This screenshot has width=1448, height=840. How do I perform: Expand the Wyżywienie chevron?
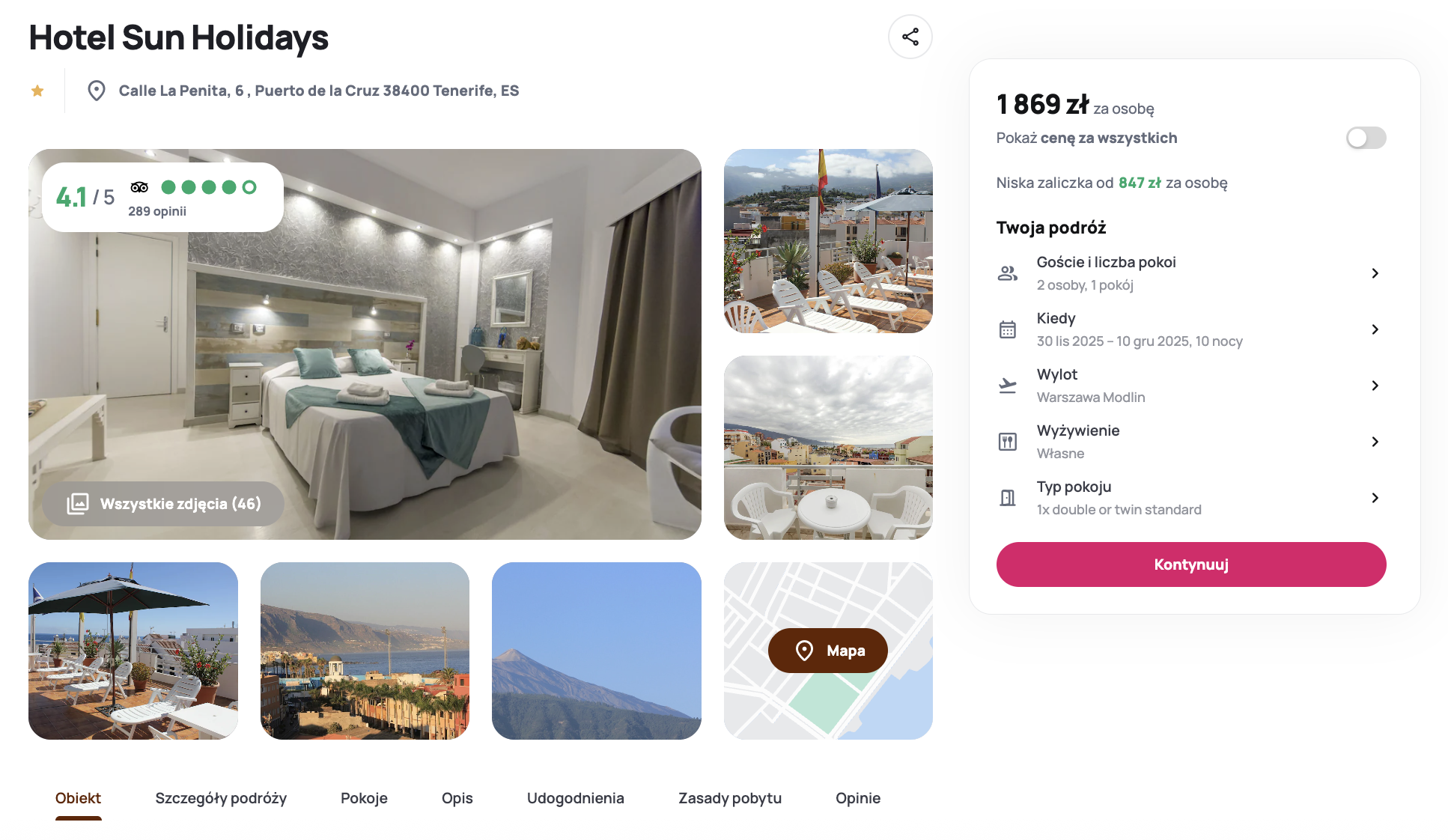coord(1375,442)
